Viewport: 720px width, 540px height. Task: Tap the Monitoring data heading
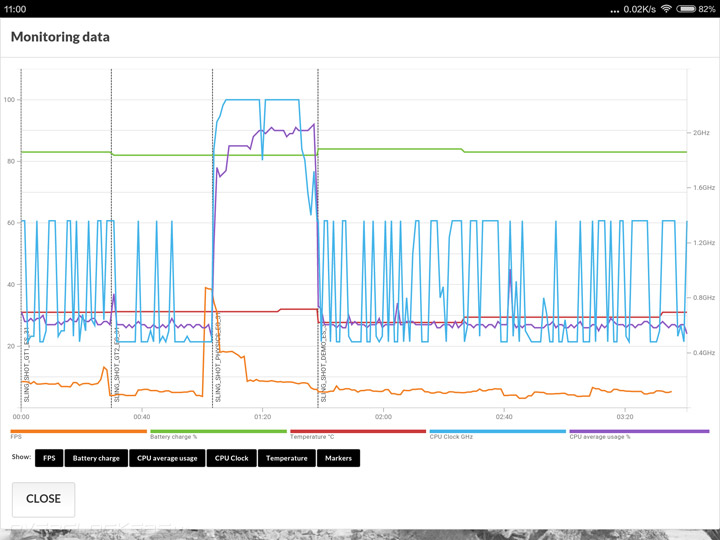point(60,37)
